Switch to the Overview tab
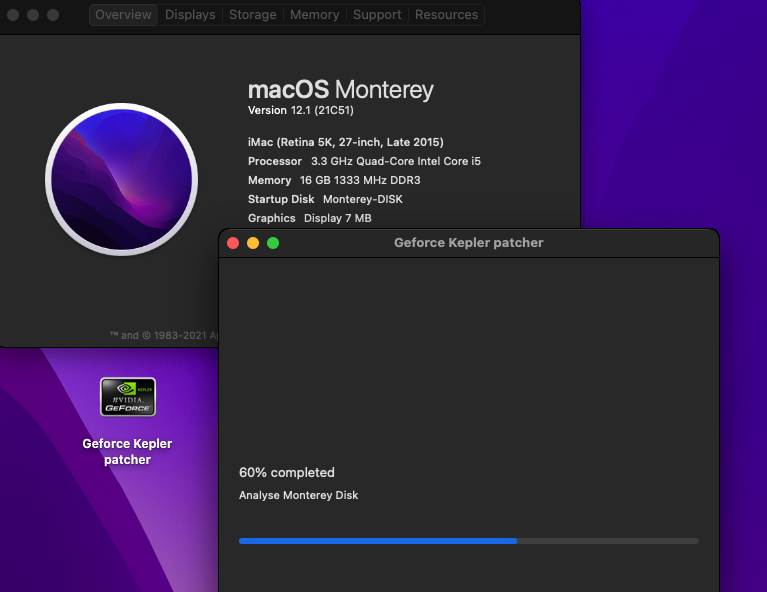The image size is (767, 592). pos(123,15)
